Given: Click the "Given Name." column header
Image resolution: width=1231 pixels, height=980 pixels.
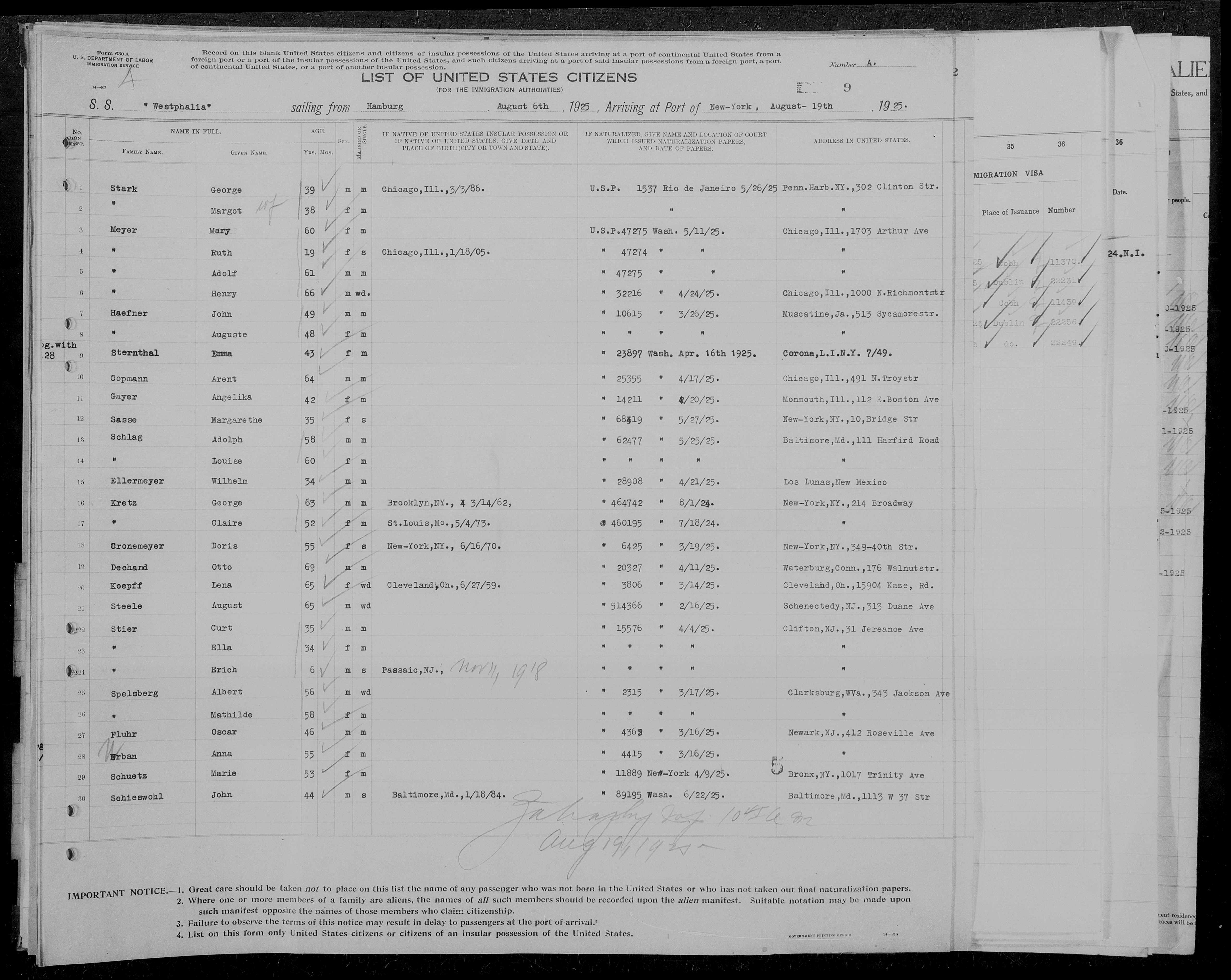Looking at the screenshot, I should 249,153.
